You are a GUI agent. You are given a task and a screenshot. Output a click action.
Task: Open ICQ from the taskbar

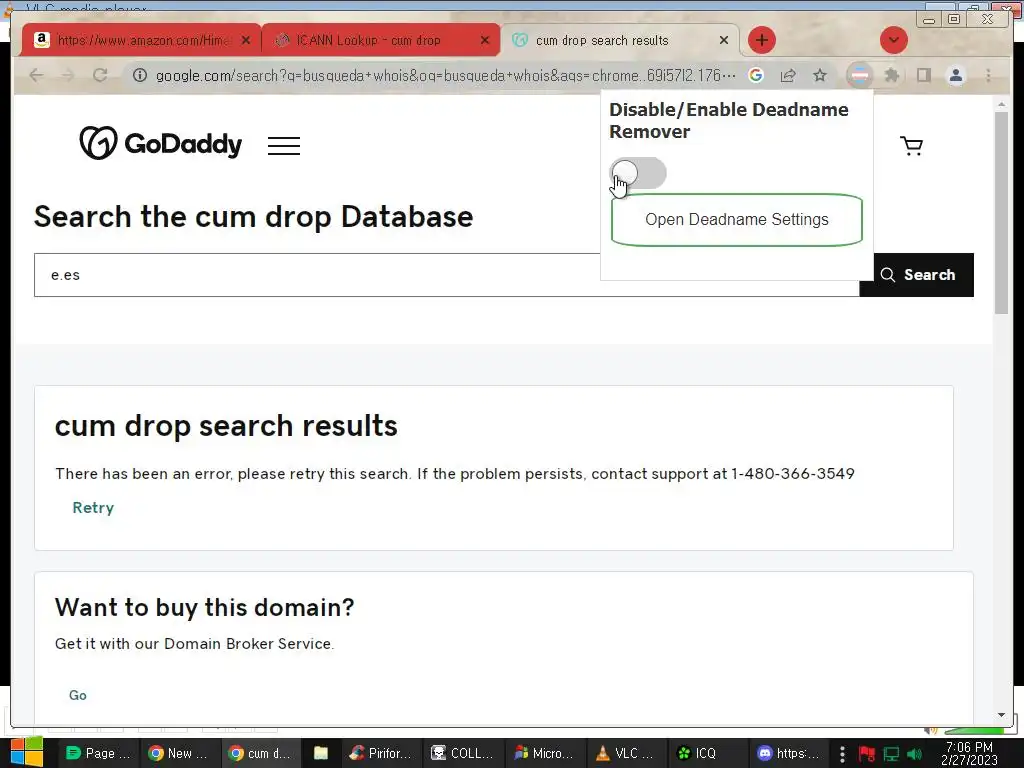(707, 754)
